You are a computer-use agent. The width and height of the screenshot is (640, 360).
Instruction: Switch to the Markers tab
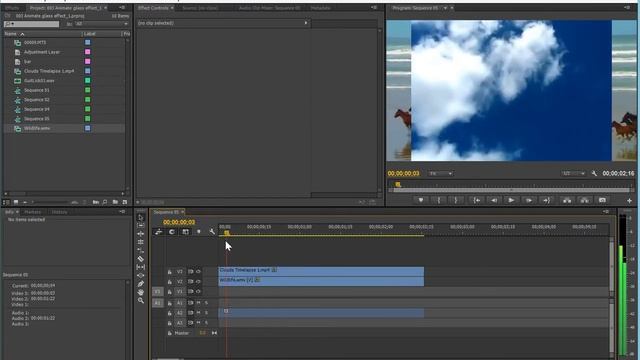[x=32, y=212]
